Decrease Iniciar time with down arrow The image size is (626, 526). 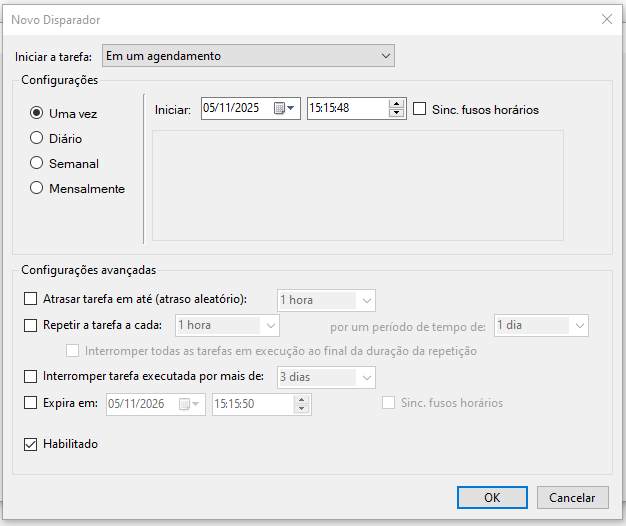pyautogui.click(x=396, y=113)
